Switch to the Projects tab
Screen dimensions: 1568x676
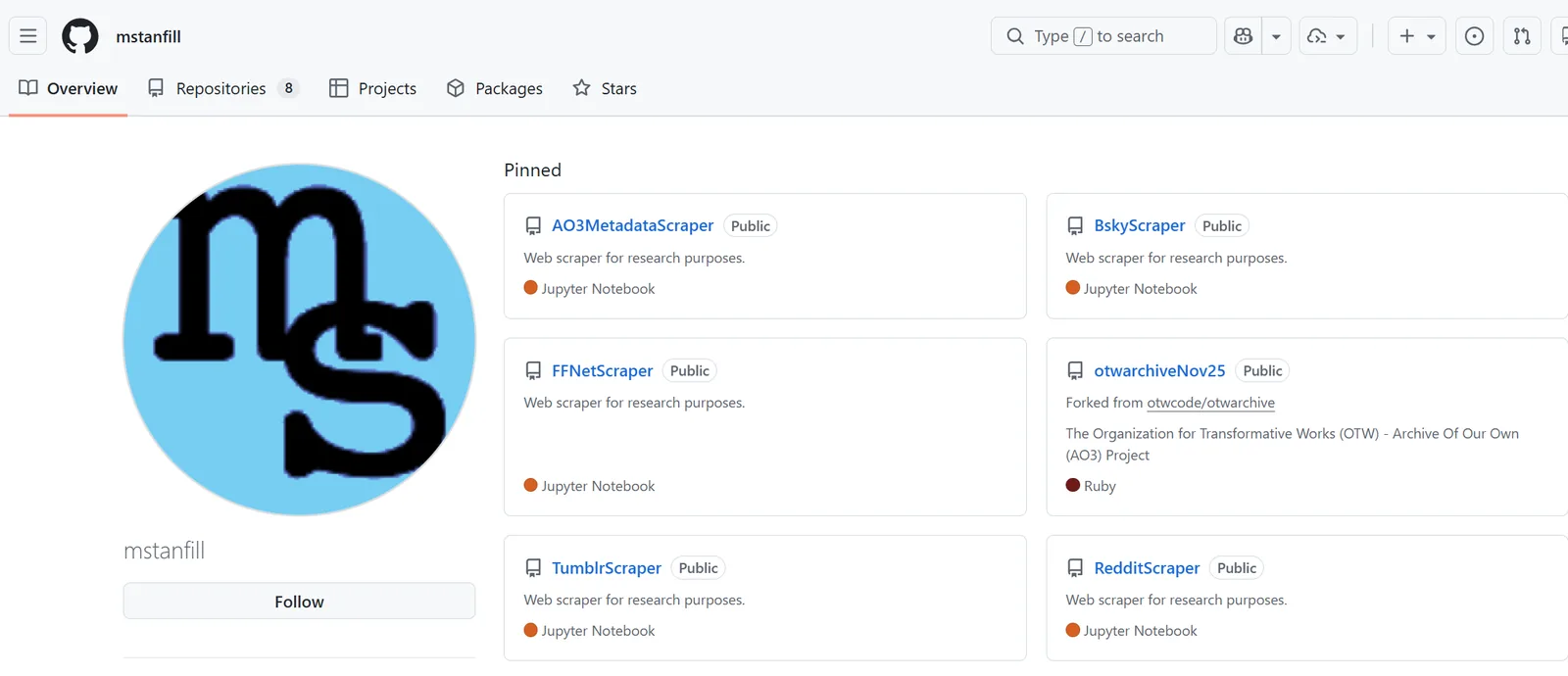tap(372, 88)
